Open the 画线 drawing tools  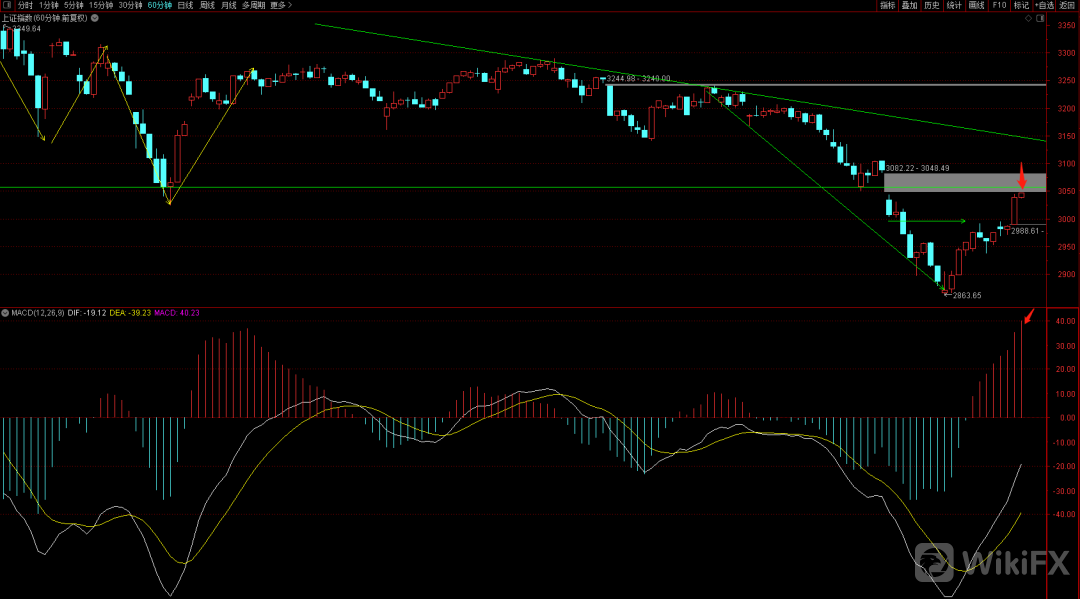(977, 5)
